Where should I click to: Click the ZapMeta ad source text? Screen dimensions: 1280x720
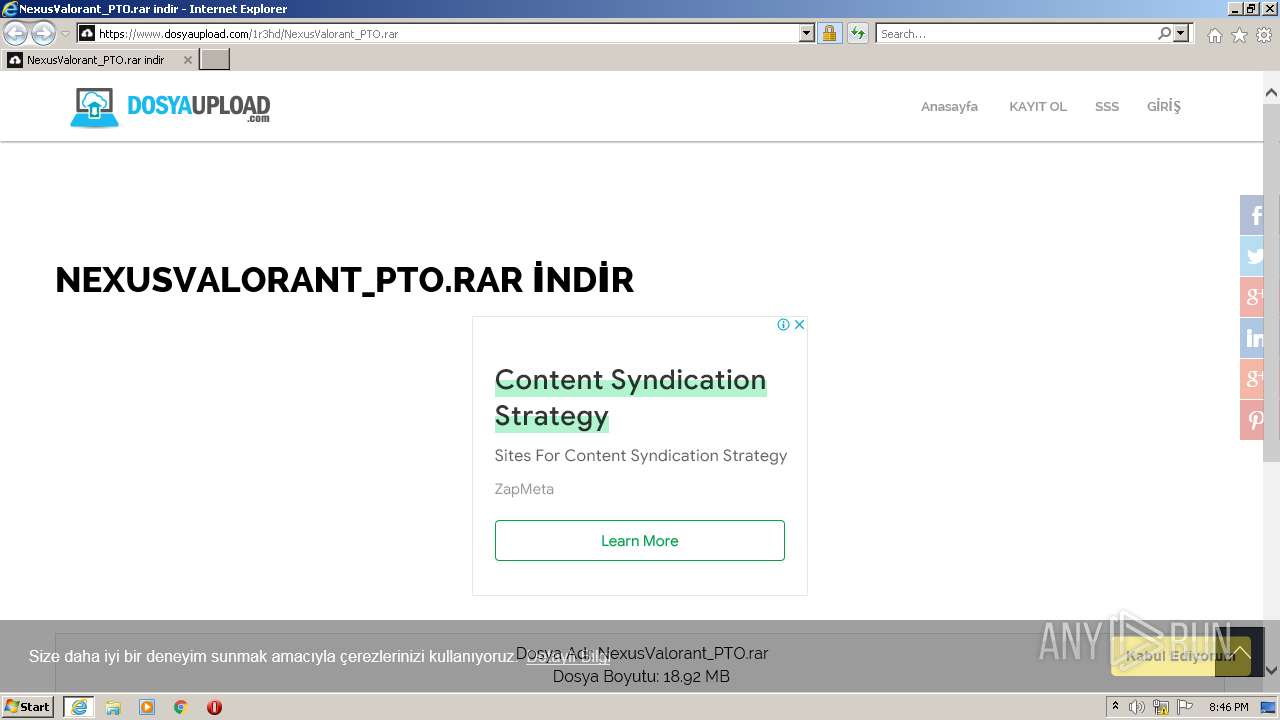[524, 489]
